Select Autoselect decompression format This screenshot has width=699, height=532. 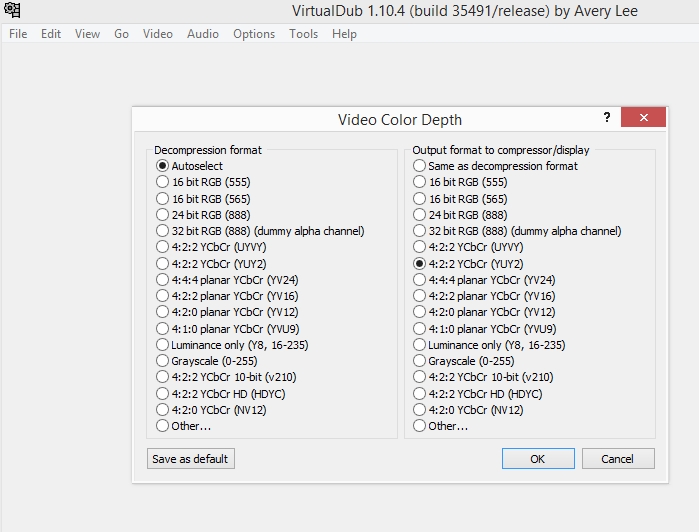[163, 166]
